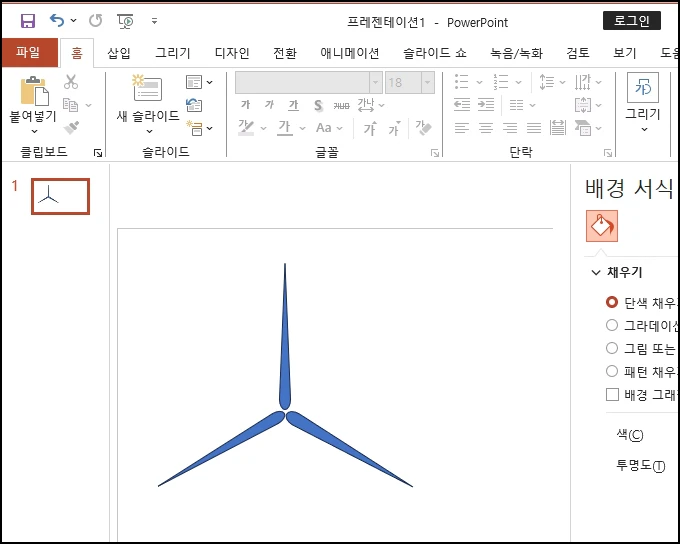Switch to the 그리기 ribbon tab
The height and width of the screenshot is (544, 680).
pos(173,53)
